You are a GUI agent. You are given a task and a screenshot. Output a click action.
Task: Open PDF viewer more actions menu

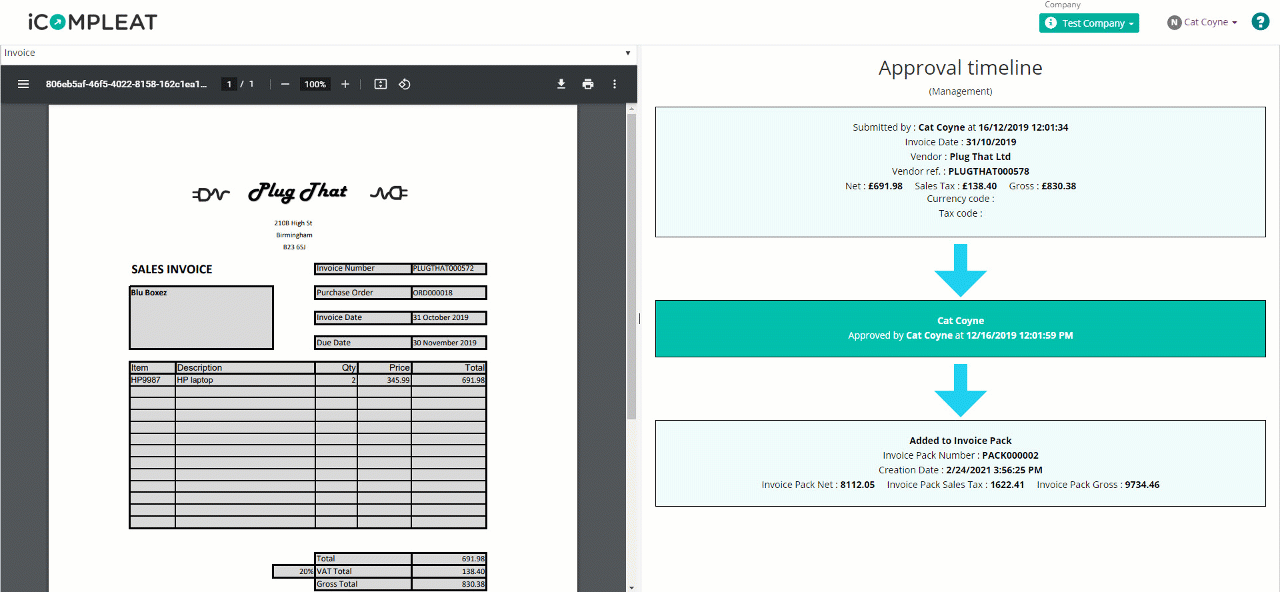coord(615,84)
